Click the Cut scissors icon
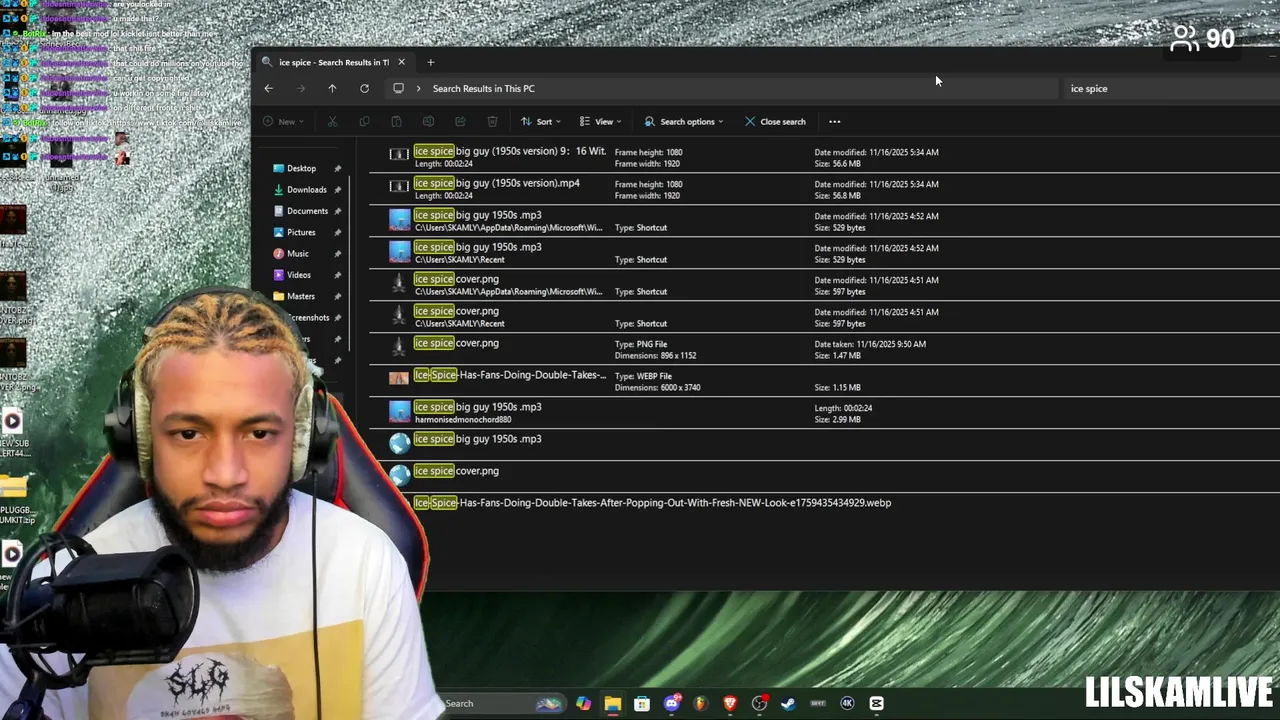This screenshot has width=1280, height=720. point(332,122)
